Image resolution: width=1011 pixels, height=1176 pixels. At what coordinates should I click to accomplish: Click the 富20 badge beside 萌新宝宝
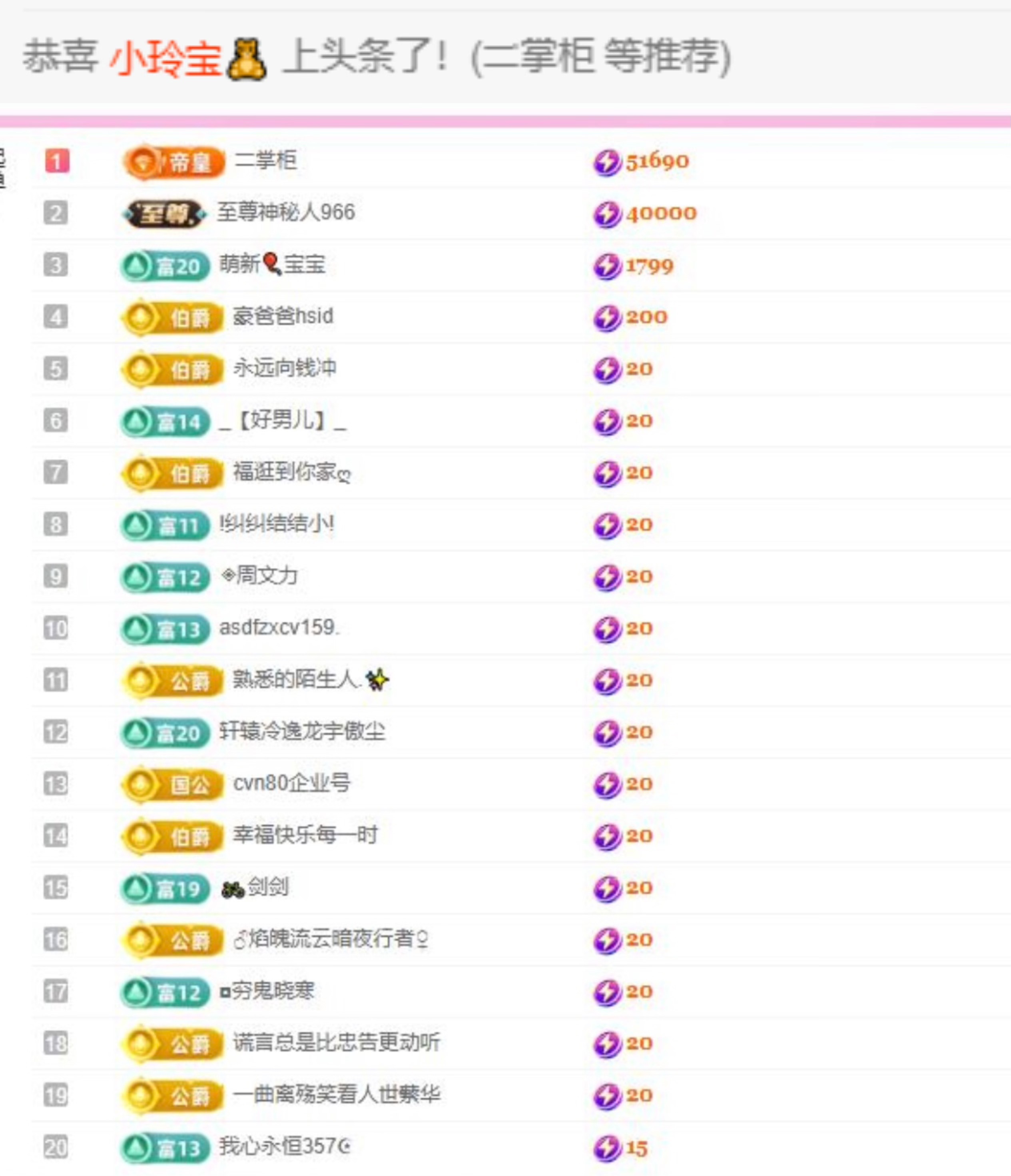coord(165,266)
